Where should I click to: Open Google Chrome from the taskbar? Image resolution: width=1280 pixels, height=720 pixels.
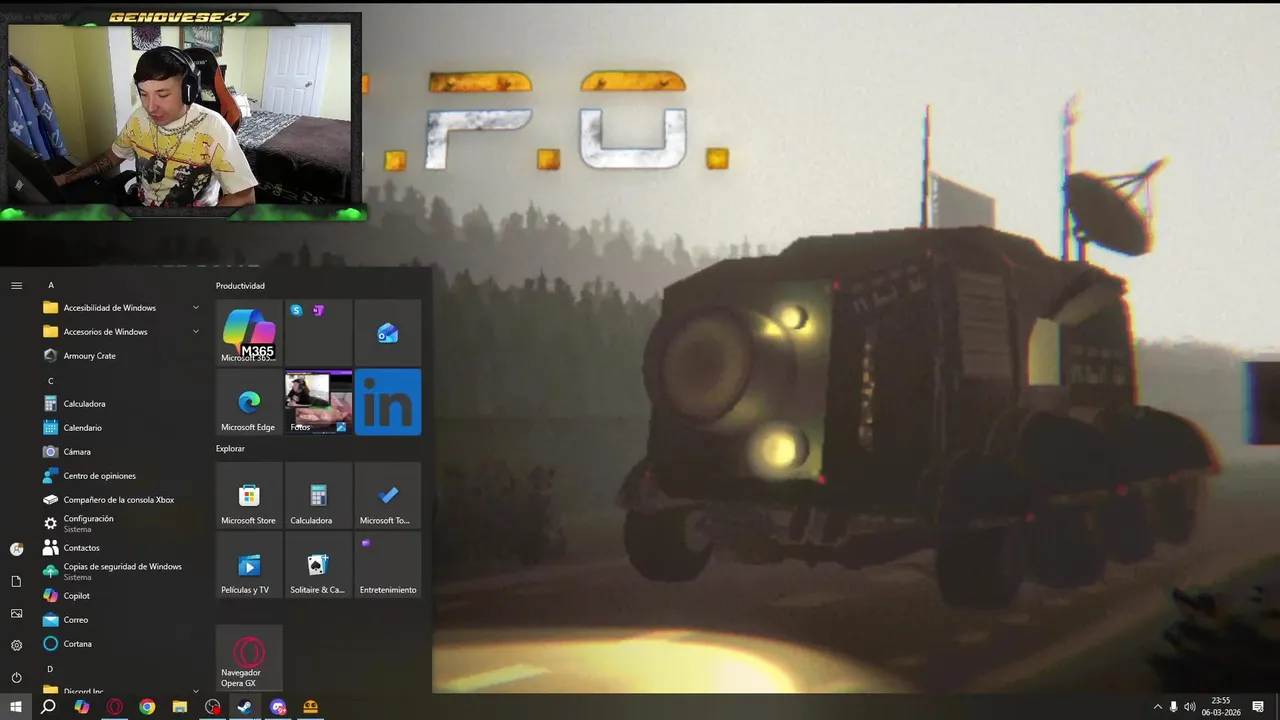147,707
